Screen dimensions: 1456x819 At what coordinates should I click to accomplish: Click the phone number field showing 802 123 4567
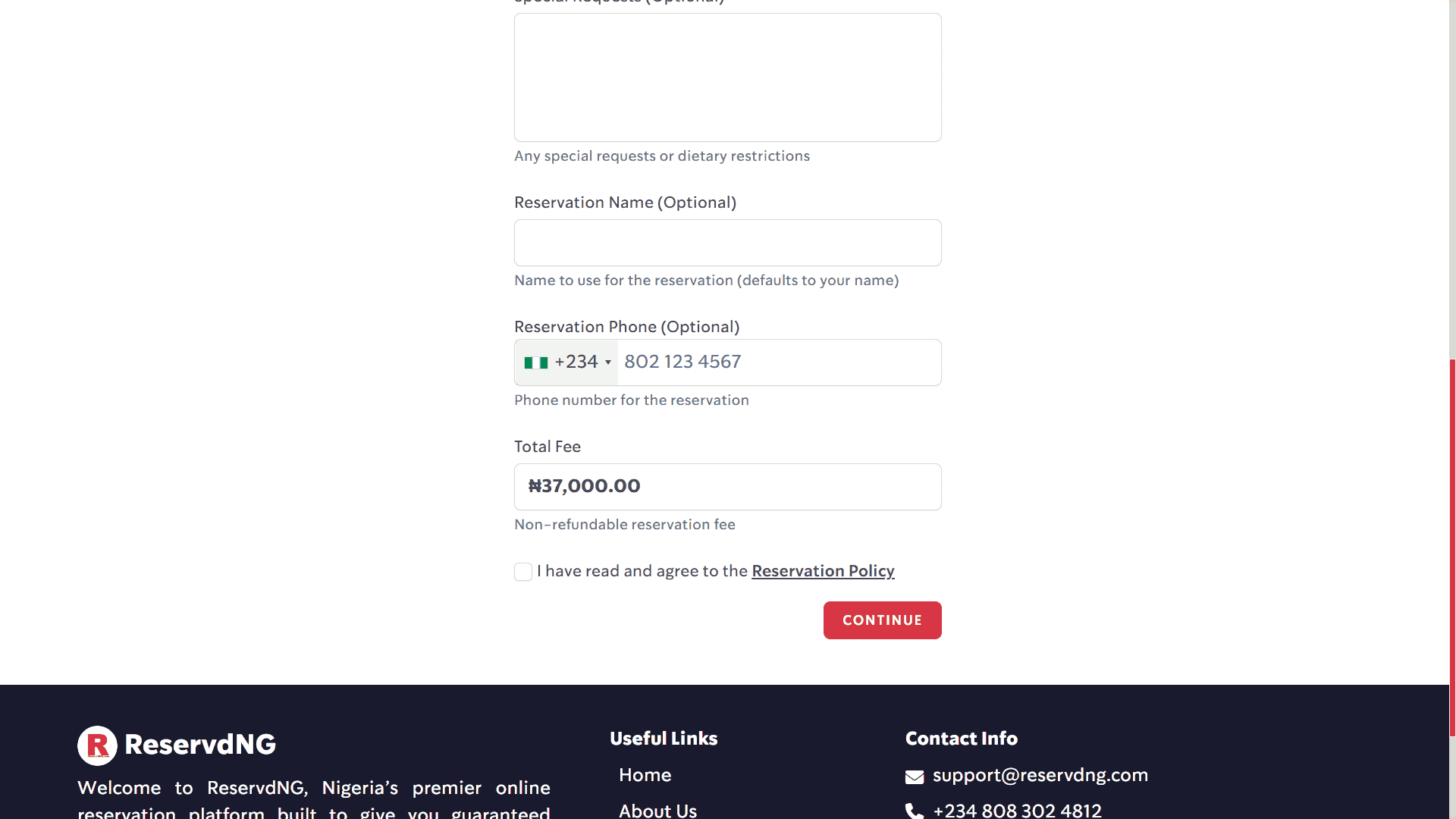[779, 362]
